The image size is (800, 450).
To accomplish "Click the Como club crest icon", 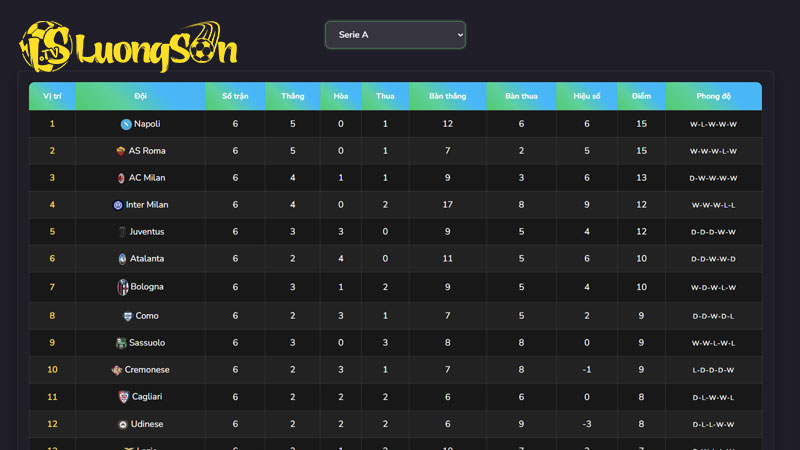I will click(x=127, y=316).
